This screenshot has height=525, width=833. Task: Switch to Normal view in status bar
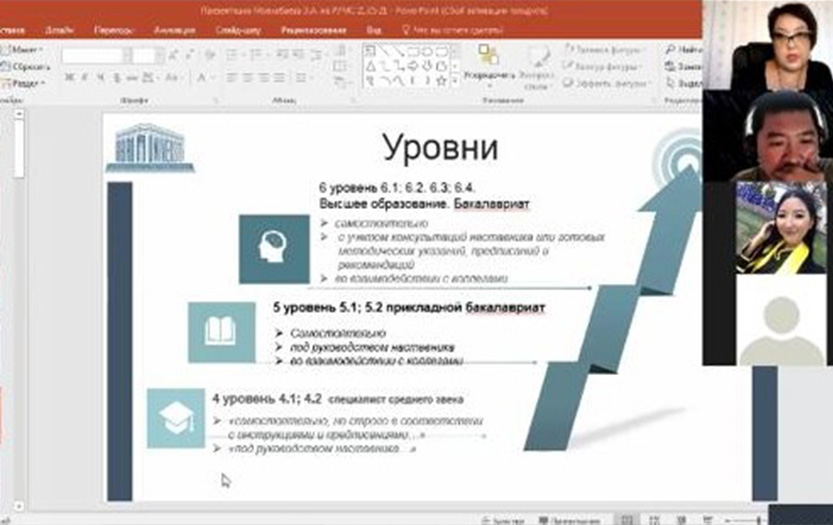pyautogui.click(x=626, y=519)
